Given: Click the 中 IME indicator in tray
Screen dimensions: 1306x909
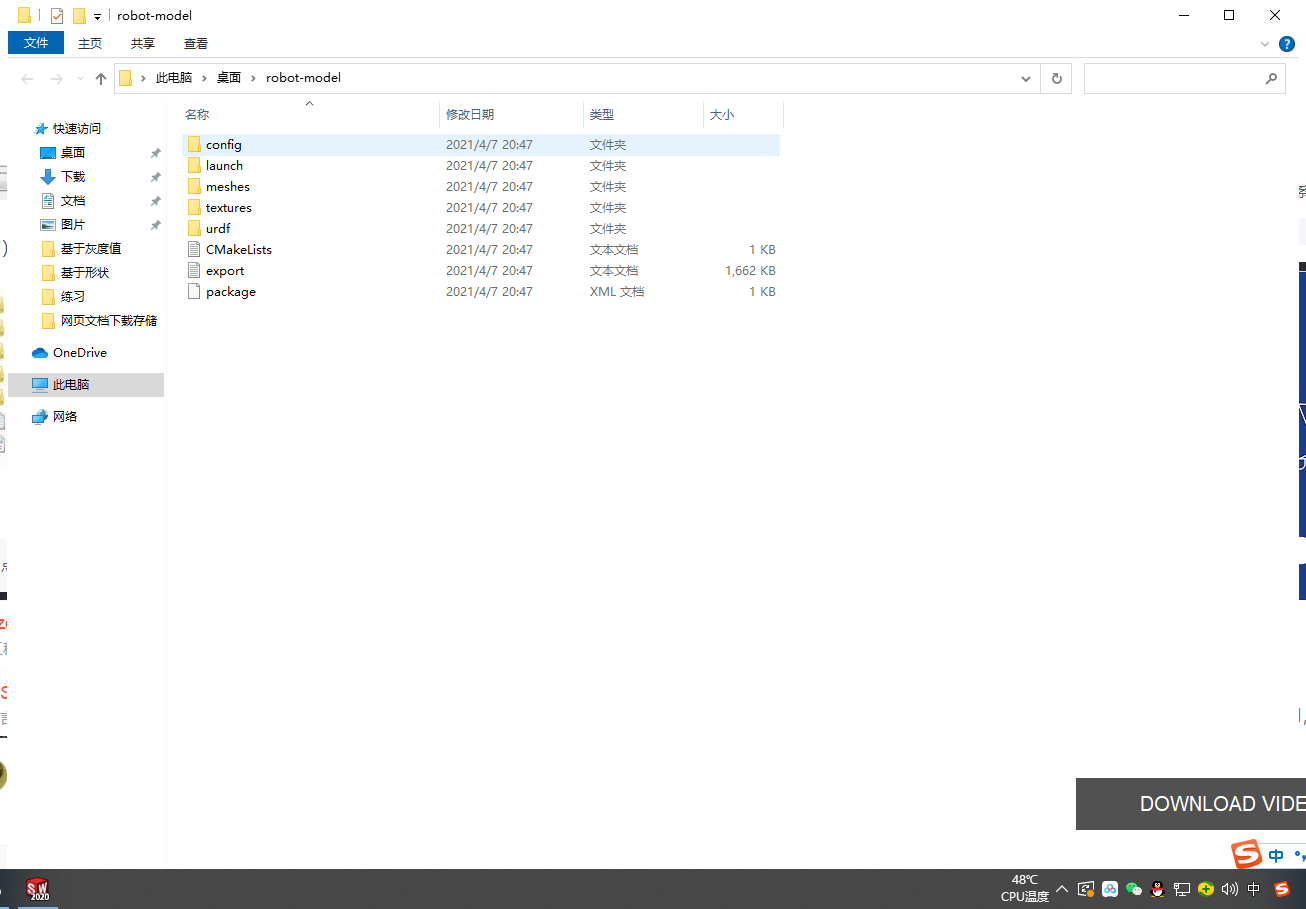Looking at the screenshot, I should (1254, 889).
